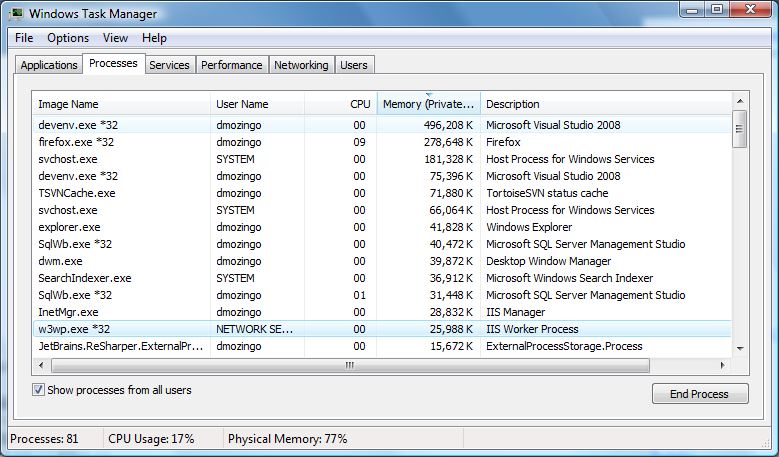Select the Processes tab
The image size is (779, 457).
tap(113, 64)
